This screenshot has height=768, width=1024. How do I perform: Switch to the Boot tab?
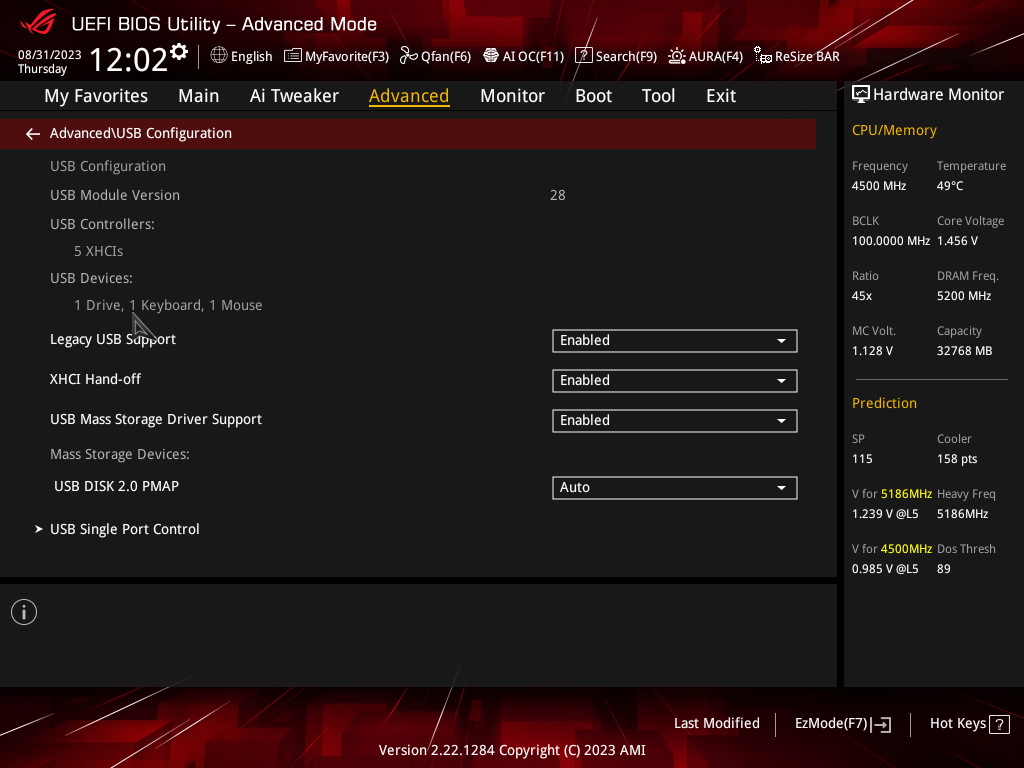pyautogui.click(x=593, y=96)
